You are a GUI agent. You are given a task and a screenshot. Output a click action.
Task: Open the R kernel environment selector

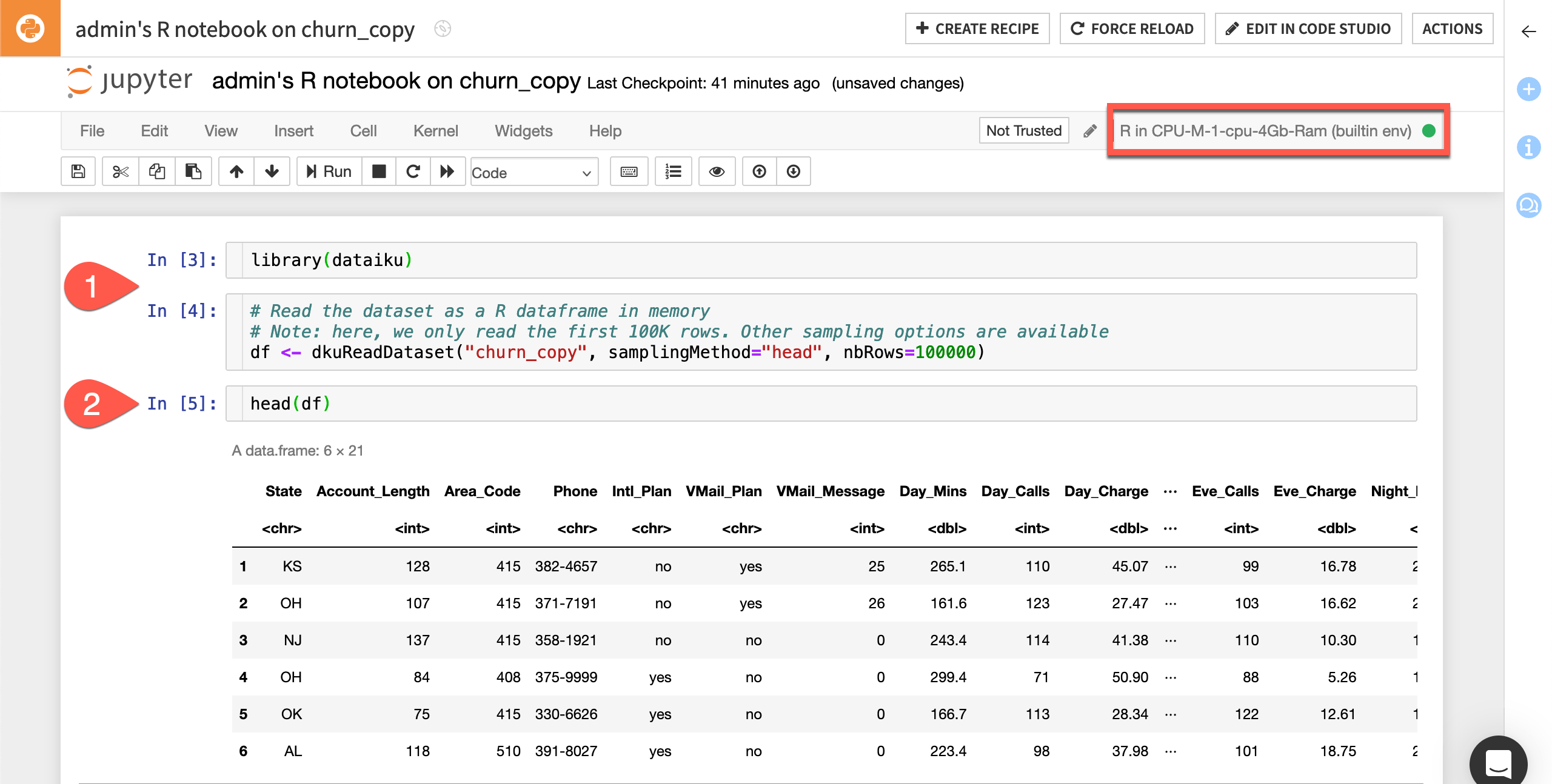click(x=1267, y=130)
